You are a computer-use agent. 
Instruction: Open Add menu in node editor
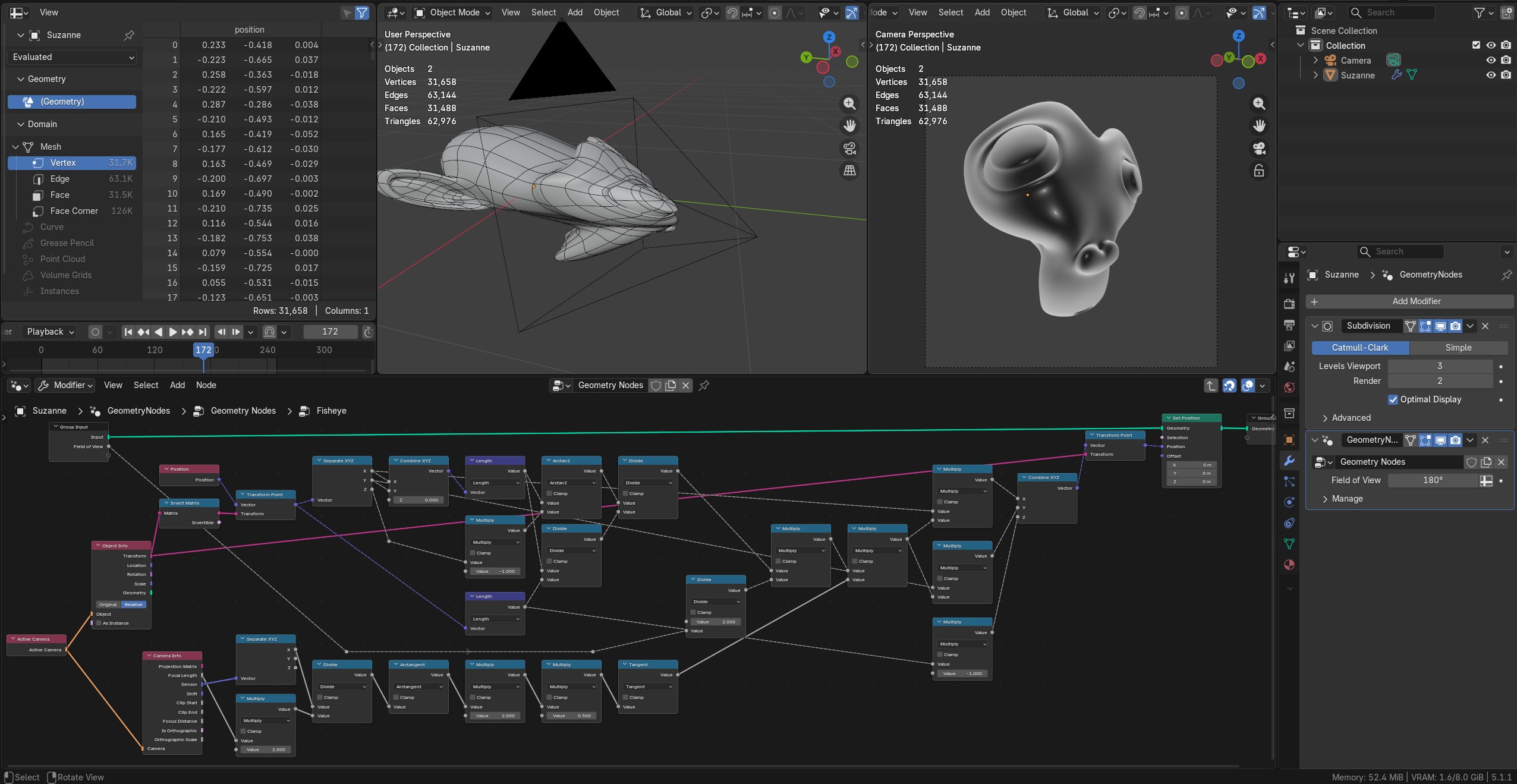[x=177, y=385]
